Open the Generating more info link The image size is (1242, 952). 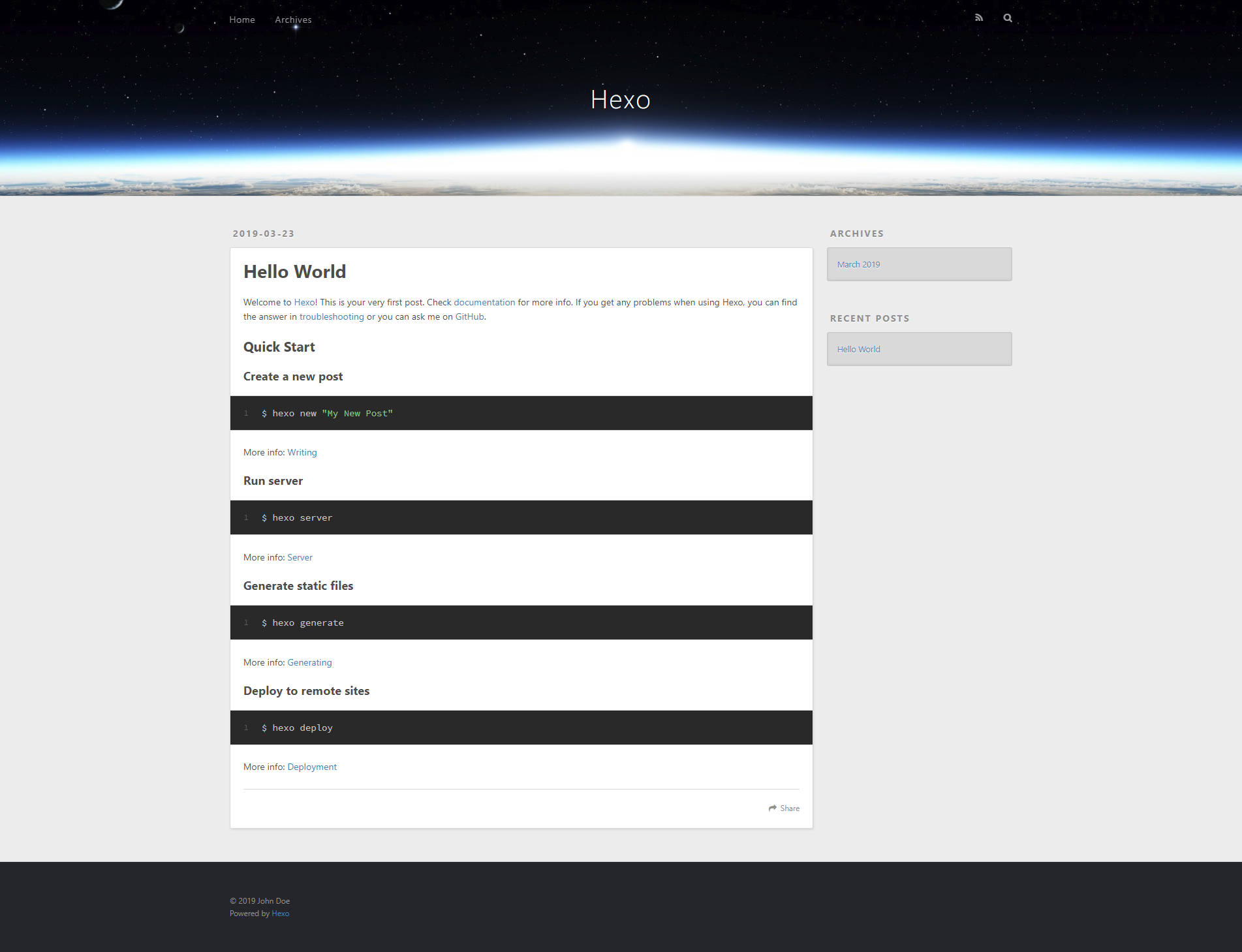pos(310,662)
